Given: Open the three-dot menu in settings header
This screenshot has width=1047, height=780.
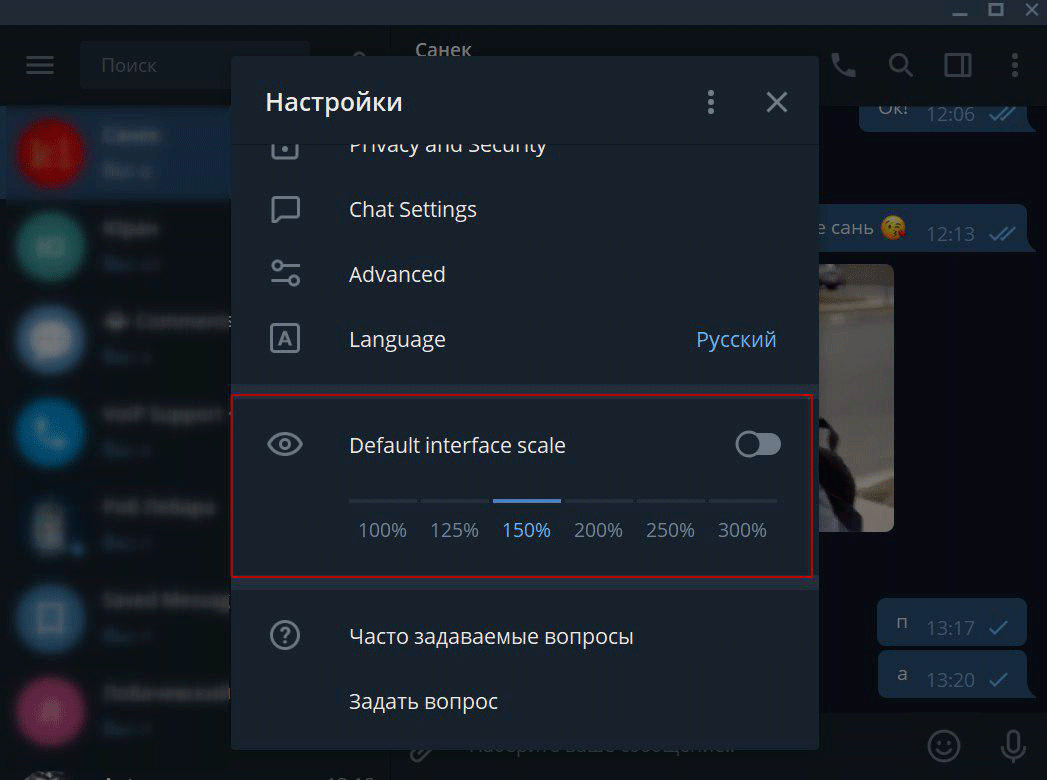Looking at the screenshot, I should click(x=711, y=102).
